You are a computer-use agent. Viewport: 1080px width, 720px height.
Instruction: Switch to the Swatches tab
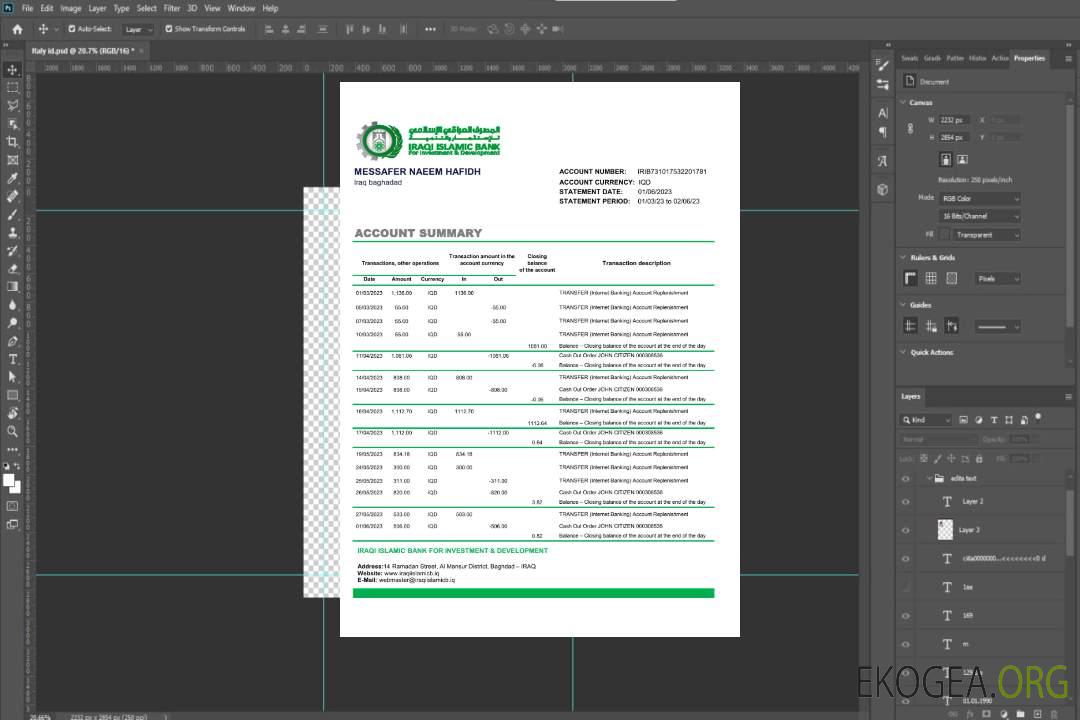[x=910, y=58]
